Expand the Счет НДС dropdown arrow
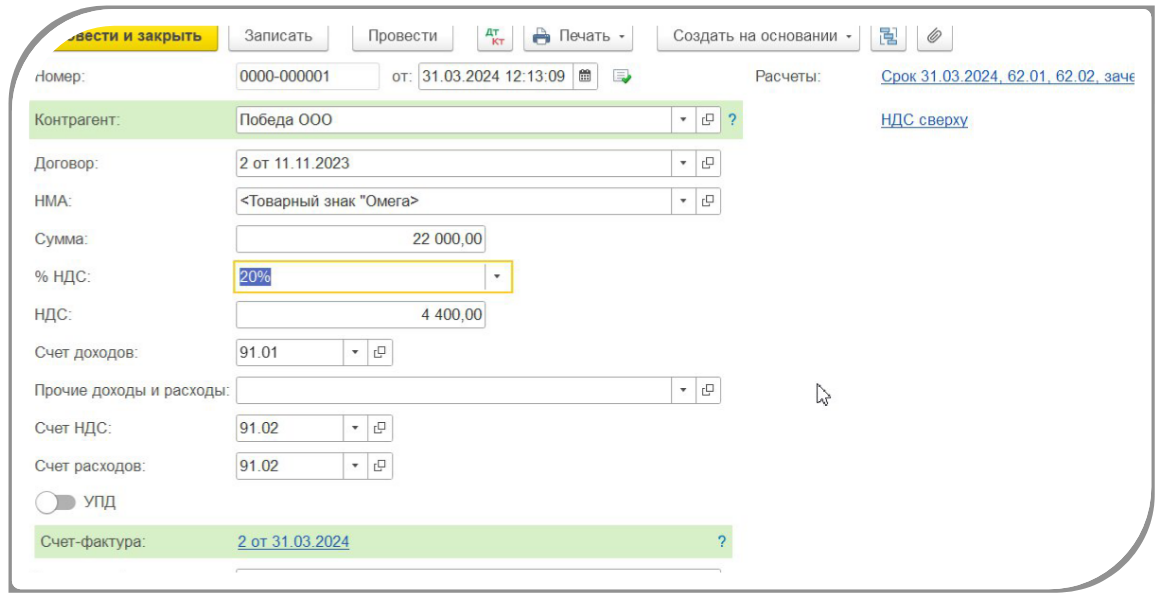1165x597 pixels. pyautogui.click(x=354, y=428)
